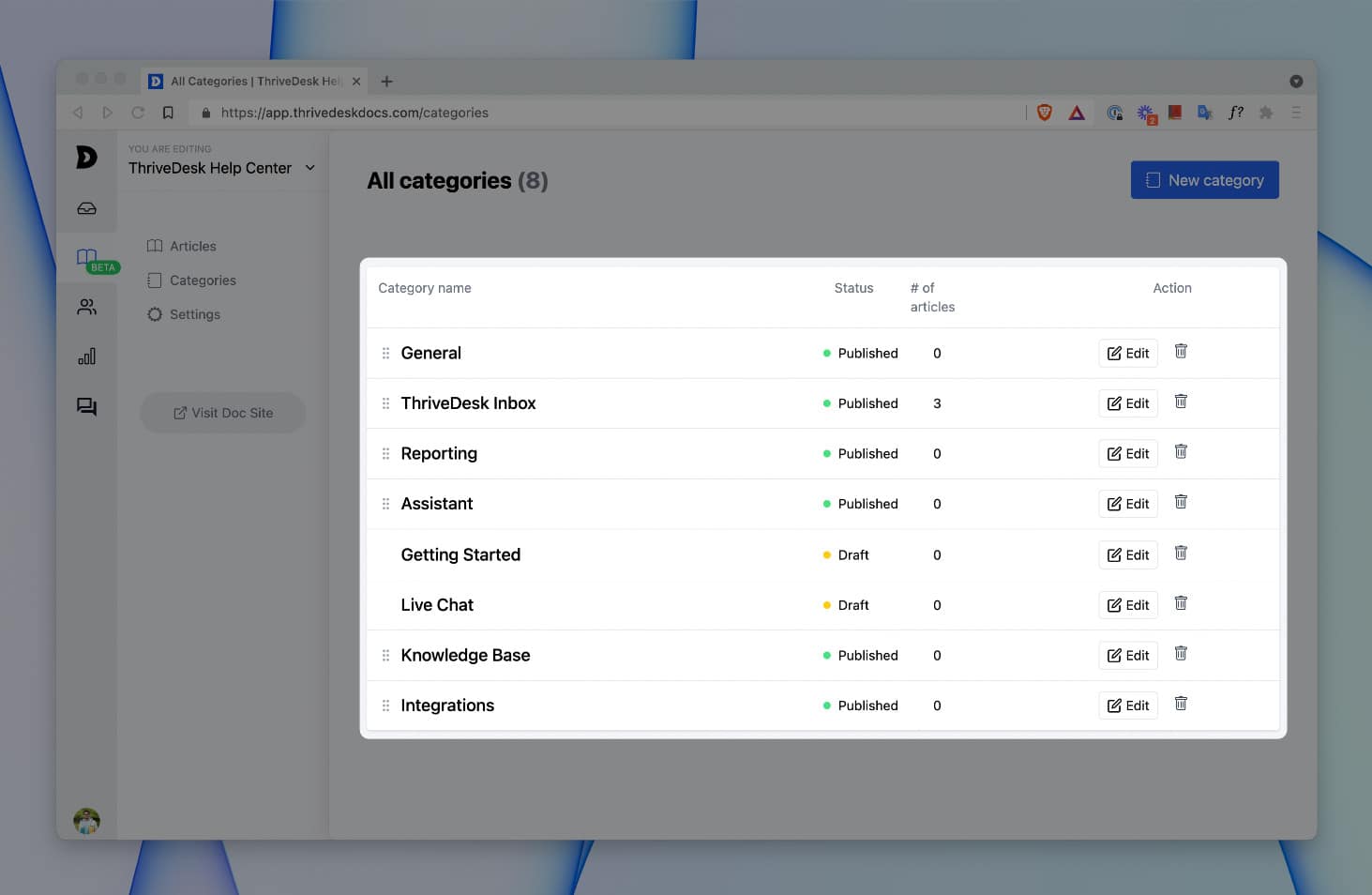The height and width of the screenshot is (895, 1372).
Task: Click the f? extension icon
Action: pos(1236,113)
